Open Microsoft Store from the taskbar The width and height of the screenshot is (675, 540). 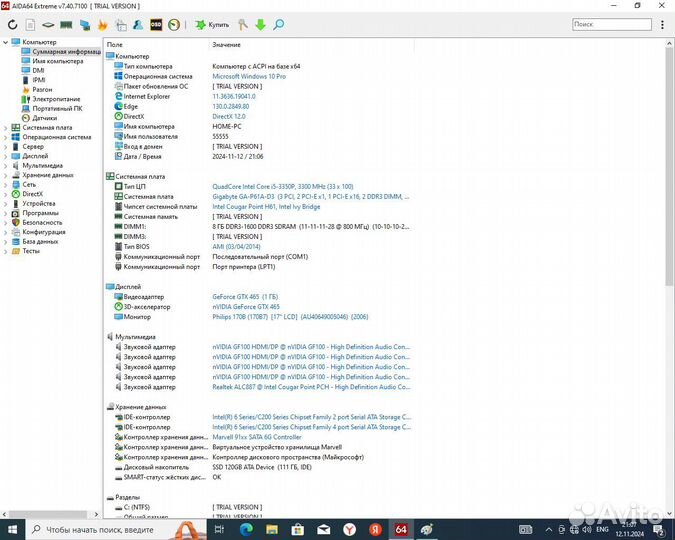[x=297, y=529]
